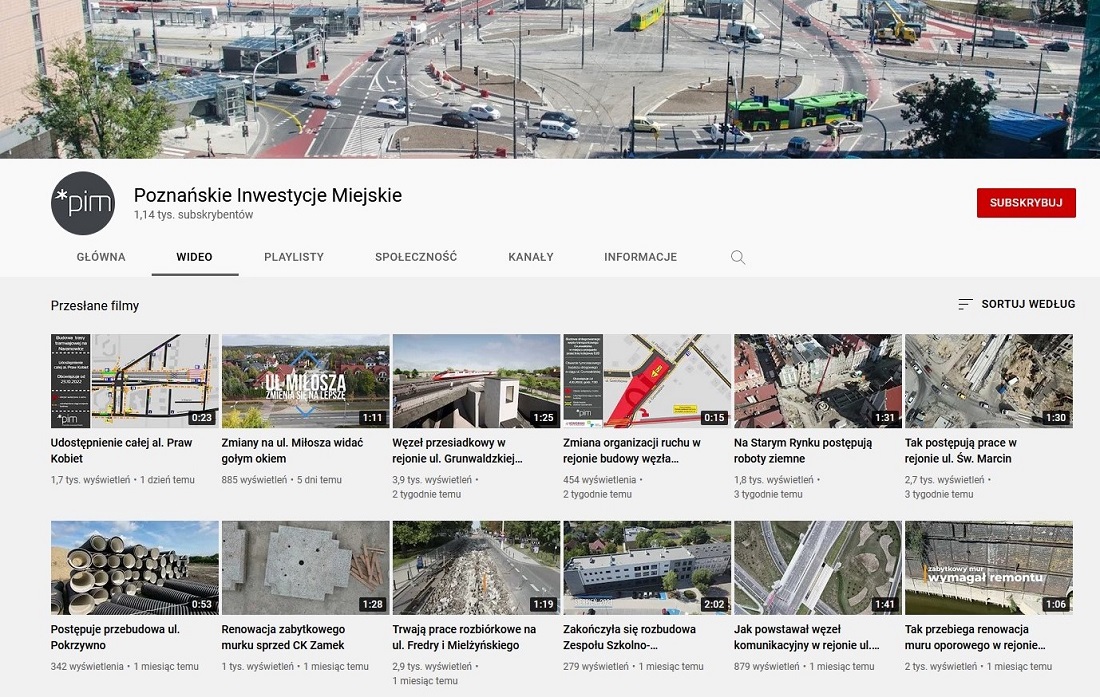The width and height of the screenshot is (1100, 697).
Task: Open 'Renowacja zabytkowego murku sprzed CK Zamek'
Action: 305,567
